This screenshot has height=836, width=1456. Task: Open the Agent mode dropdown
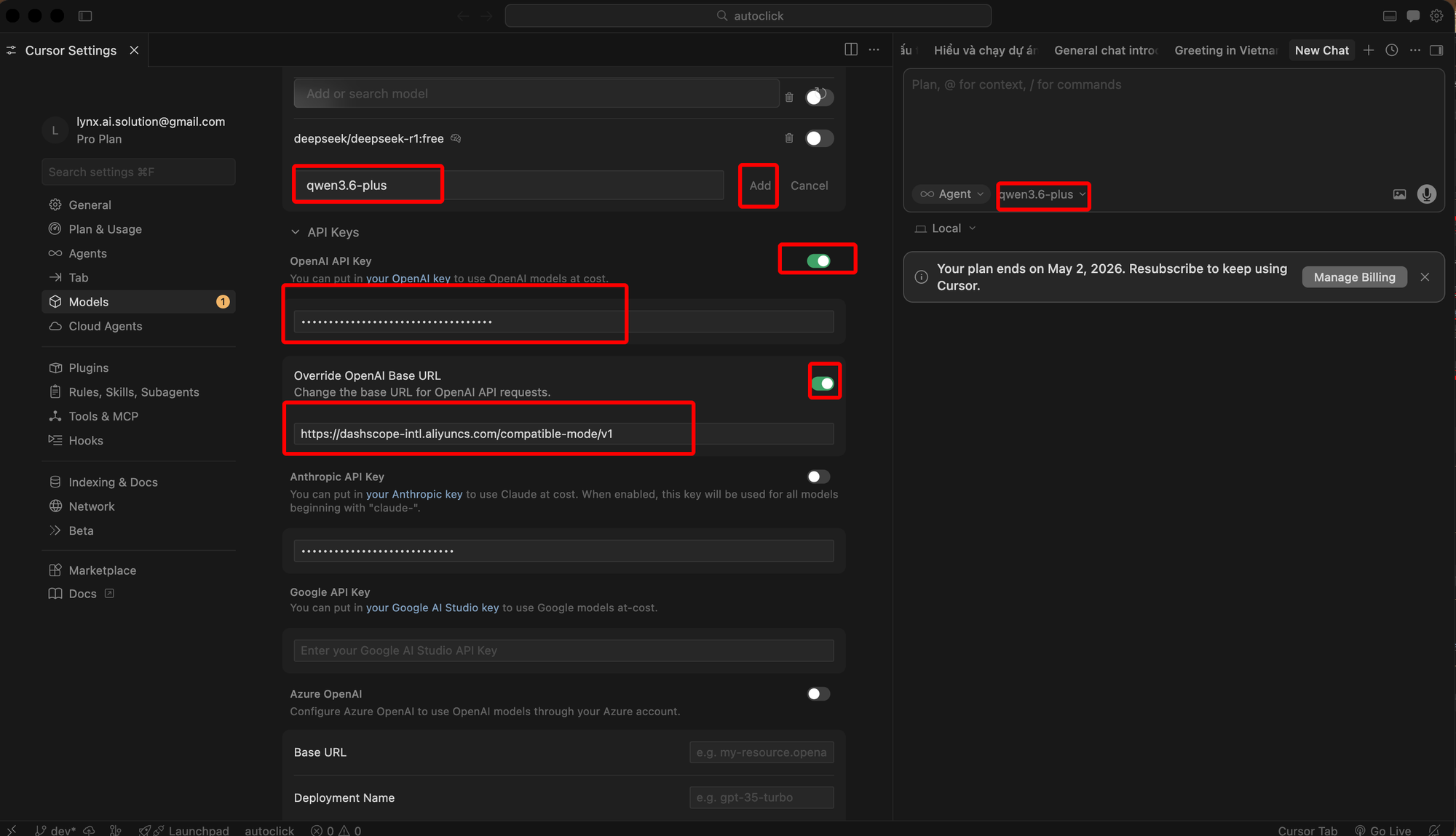tap(951, 194)
